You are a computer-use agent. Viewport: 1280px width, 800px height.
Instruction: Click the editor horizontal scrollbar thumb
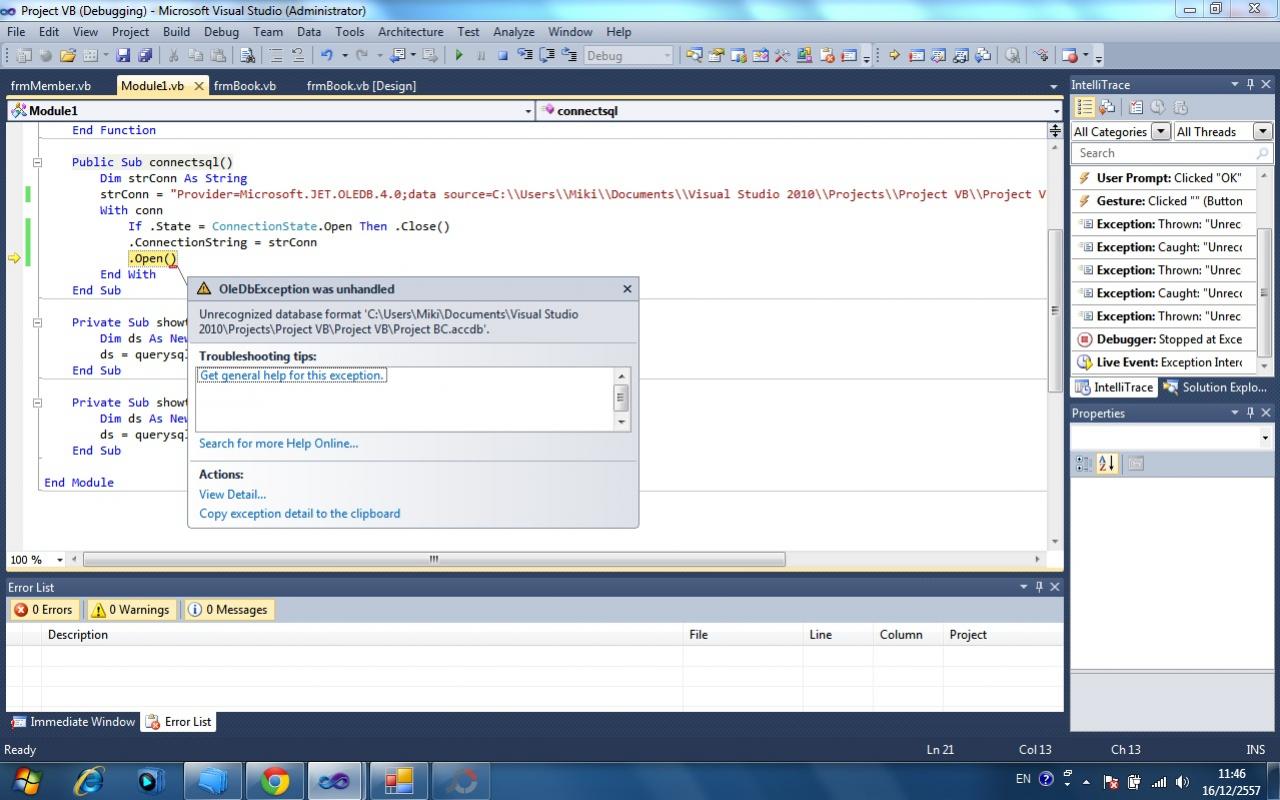[434, 560]
